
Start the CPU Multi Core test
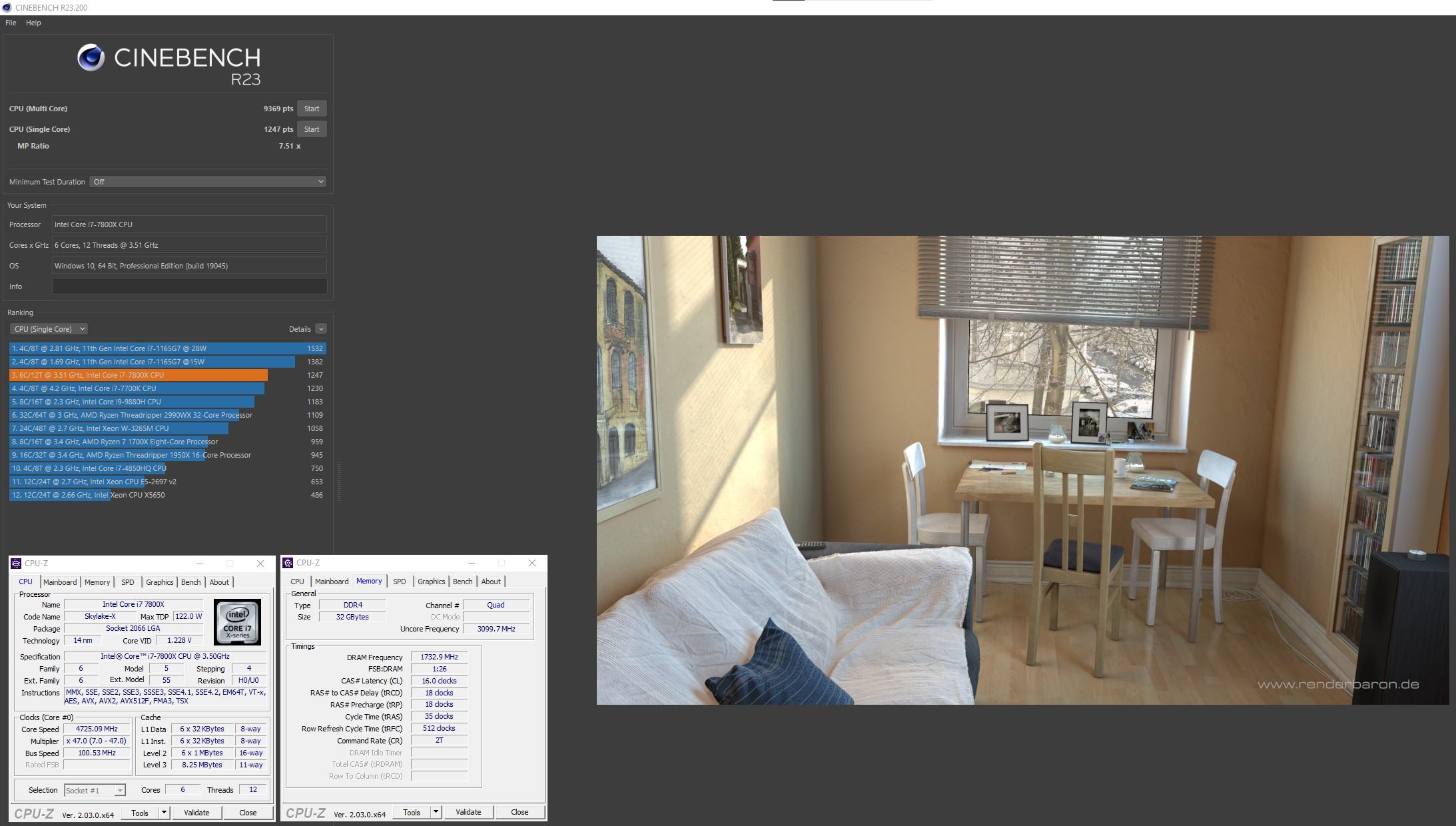pos(311,109)
